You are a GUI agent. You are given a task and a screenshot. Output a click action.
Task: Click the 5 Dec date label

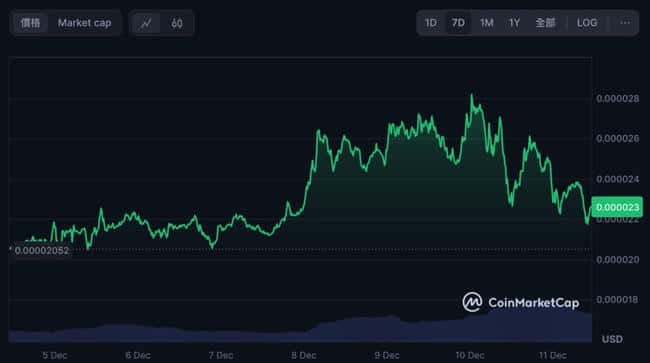click(55, 355)
